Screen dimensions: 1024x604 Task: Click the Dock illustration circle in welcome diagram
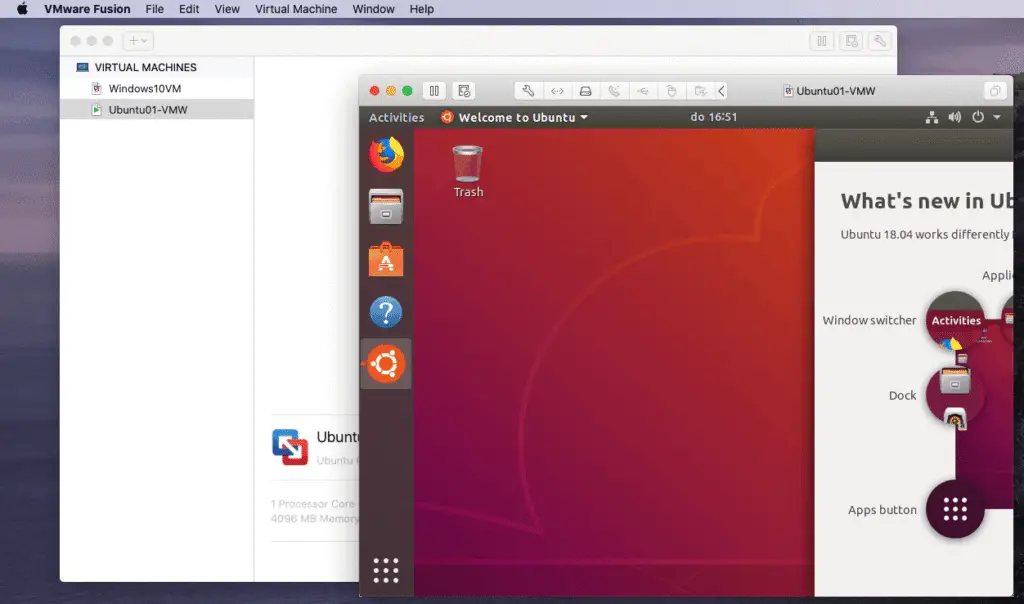(955, 395)
